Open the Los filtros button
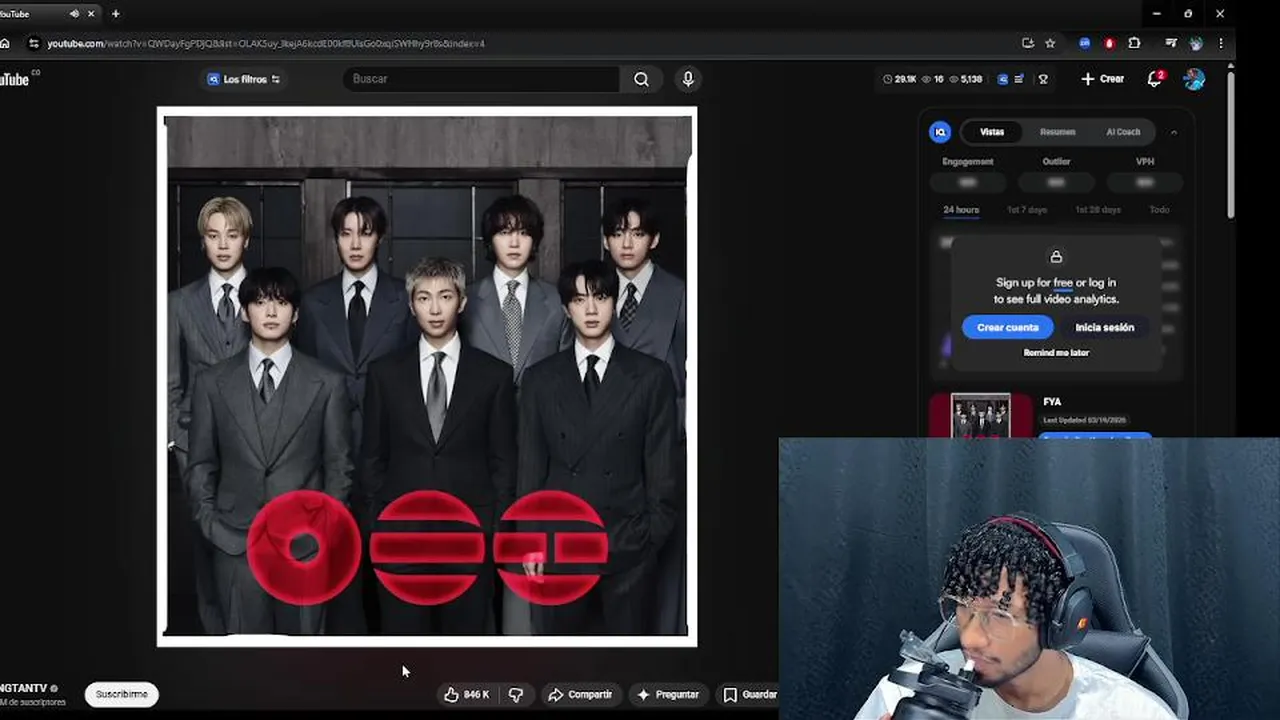 [x=243, y=79]
